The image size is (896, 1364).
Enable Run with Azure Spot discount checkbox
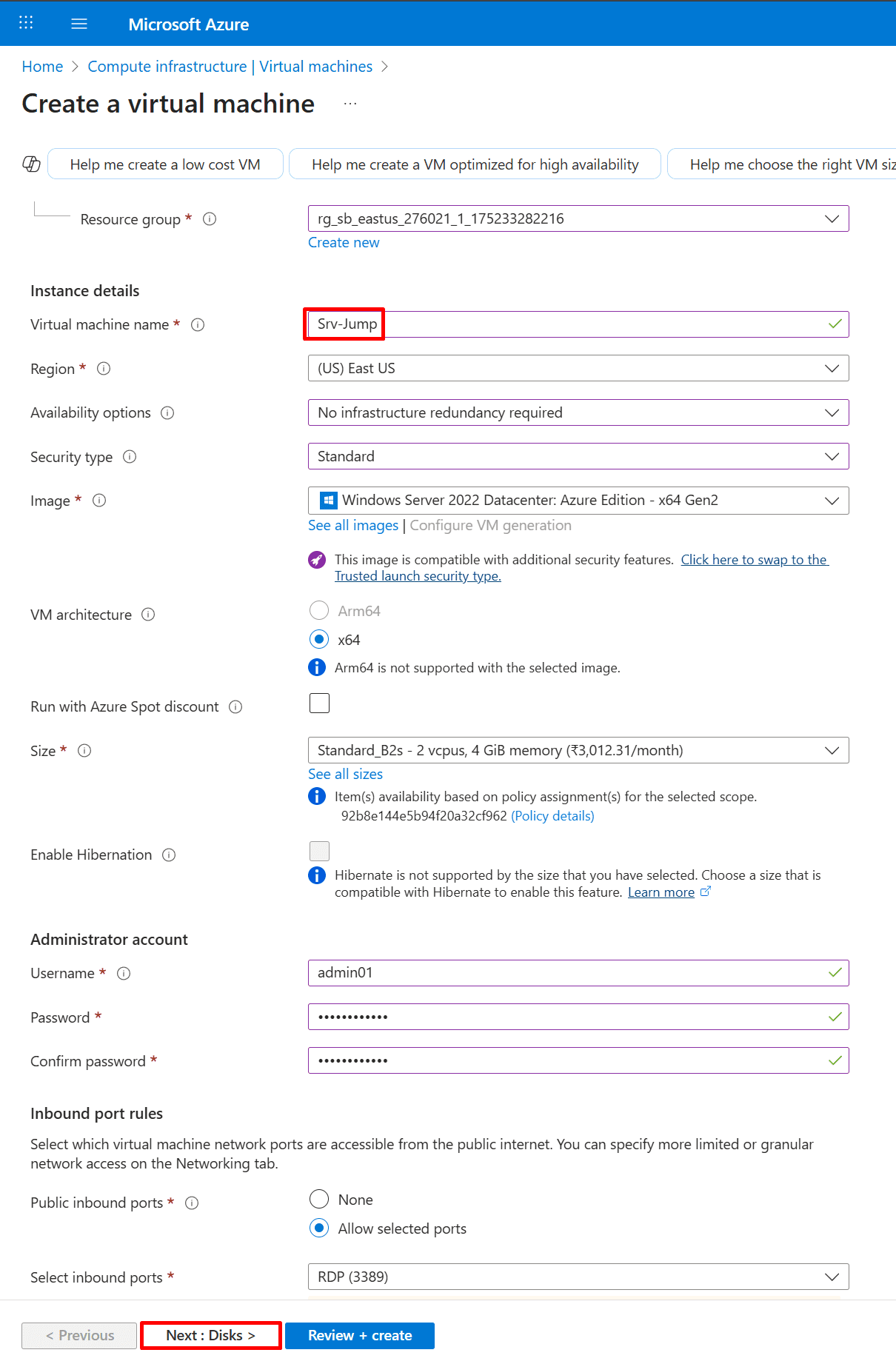pos(319,703)
